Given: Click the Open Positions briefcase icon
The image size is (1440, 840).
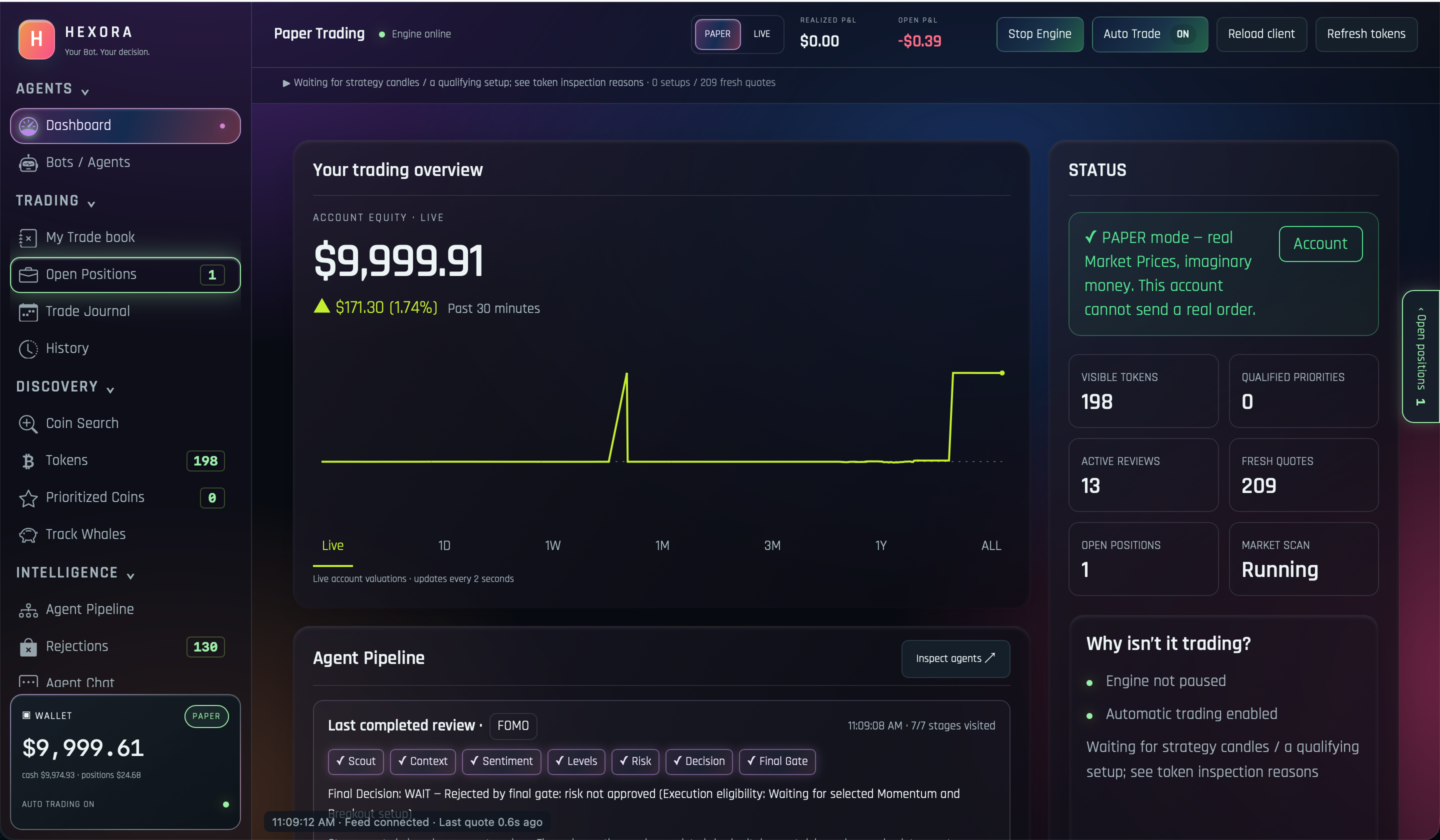Looking at the screenshot, I should (28, 275).
